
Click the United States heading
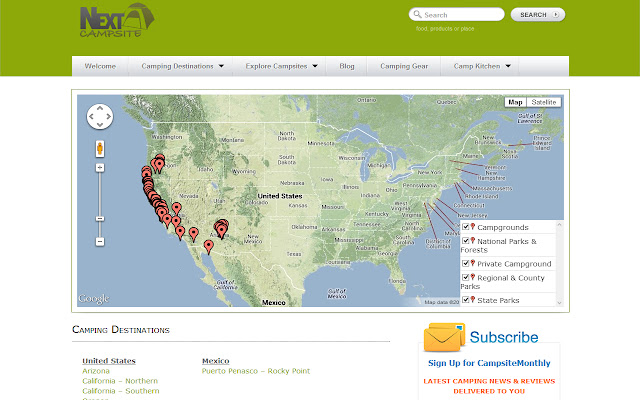click(109, 361)
